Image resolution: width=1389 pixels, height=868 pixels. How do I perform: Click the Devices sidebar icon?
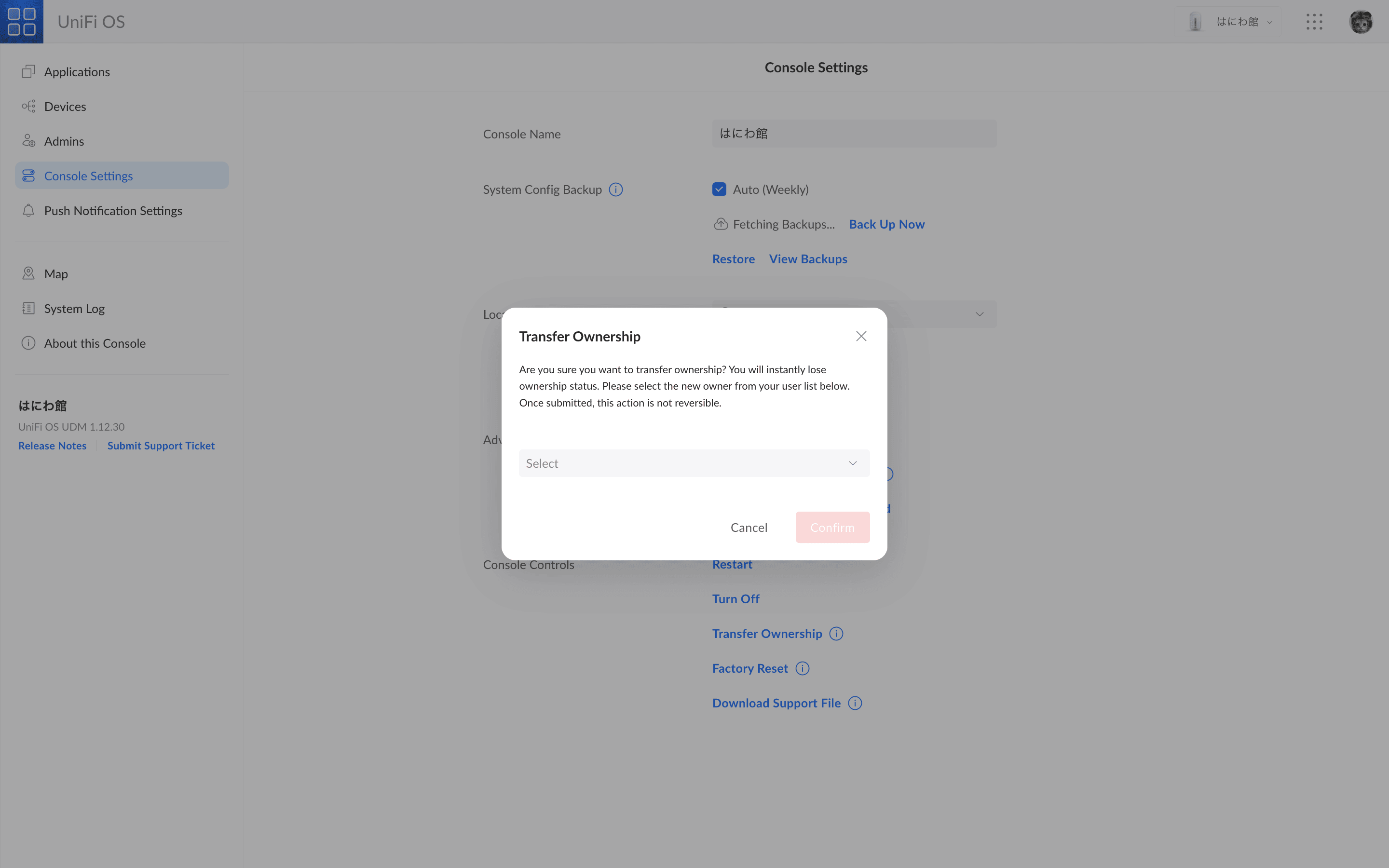click(x=28, y=106)
